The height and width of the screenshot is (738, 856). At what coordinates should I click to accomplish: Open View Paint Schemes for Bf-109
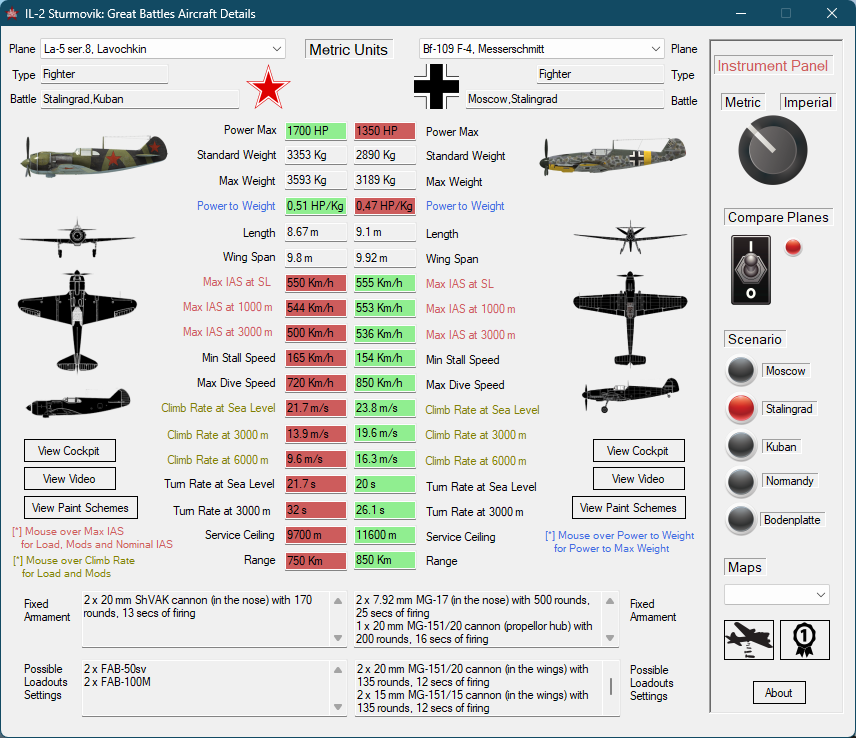pos(628,508)
